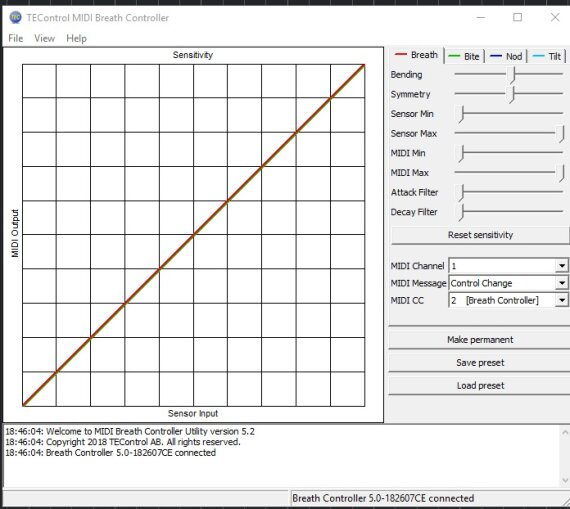Select the Breath tab
Viewport: 570px width, 509px height.
tap(417, 55)
